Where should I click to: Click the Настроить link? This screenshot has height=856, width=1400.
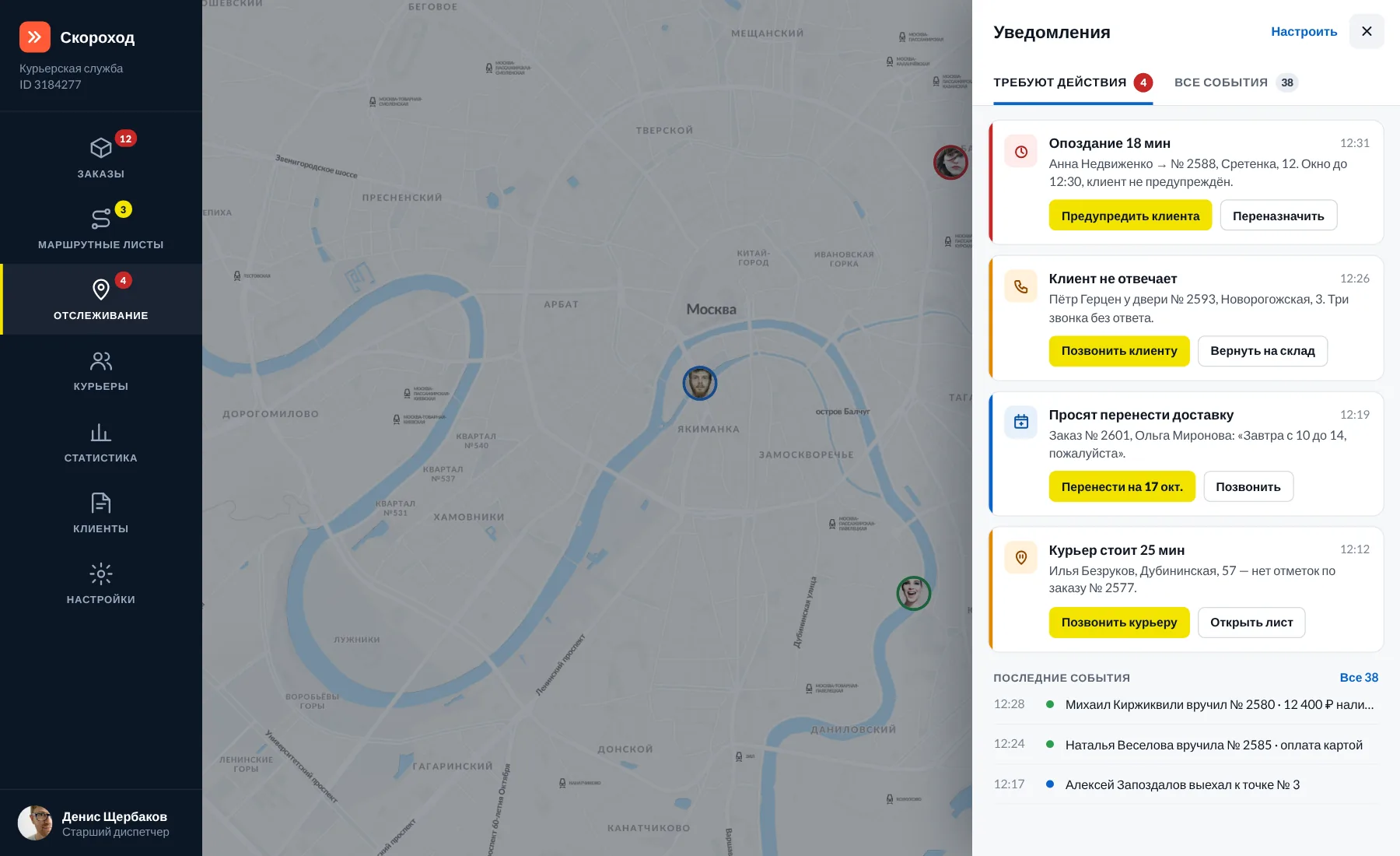tap(1304, 32)
